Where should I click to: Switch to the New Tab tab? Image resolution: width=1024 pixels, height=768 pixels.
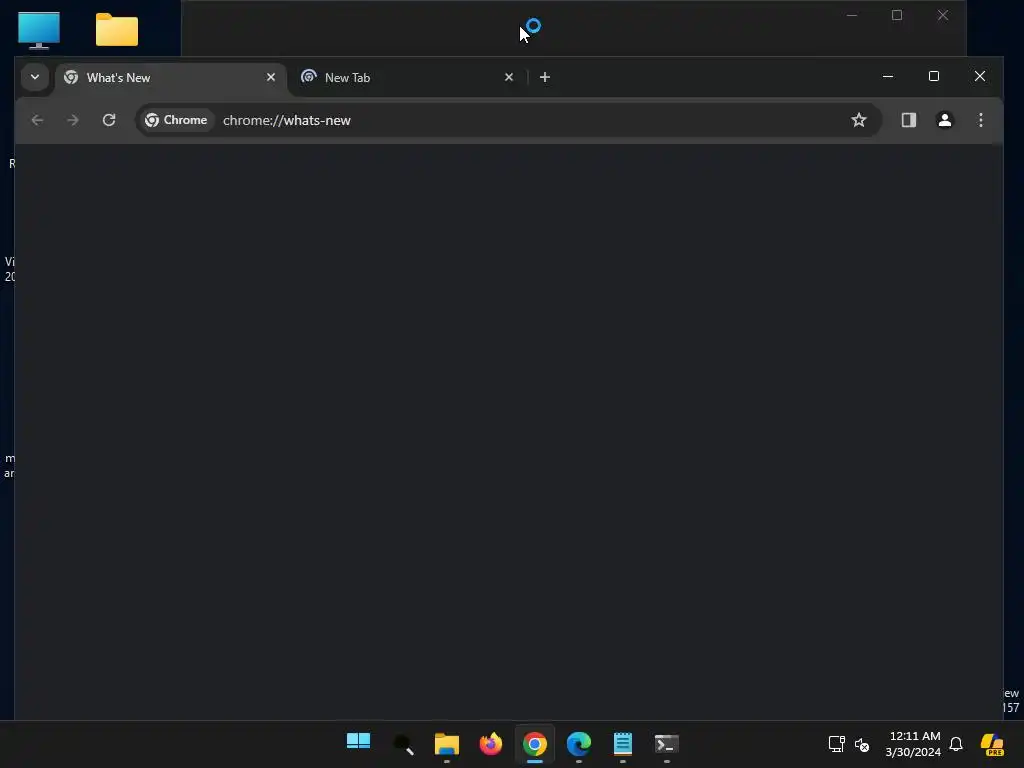pyautogui.click(x=406, y=78)
